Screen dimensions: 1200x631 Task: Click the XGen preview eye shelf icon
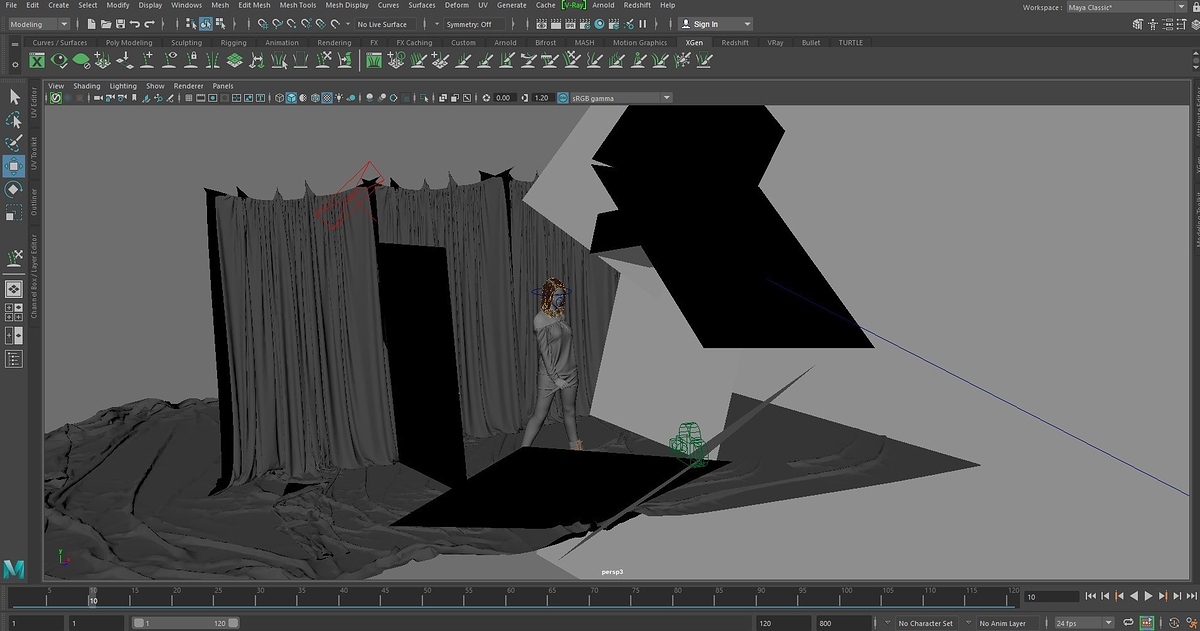[x=59, y=61]
